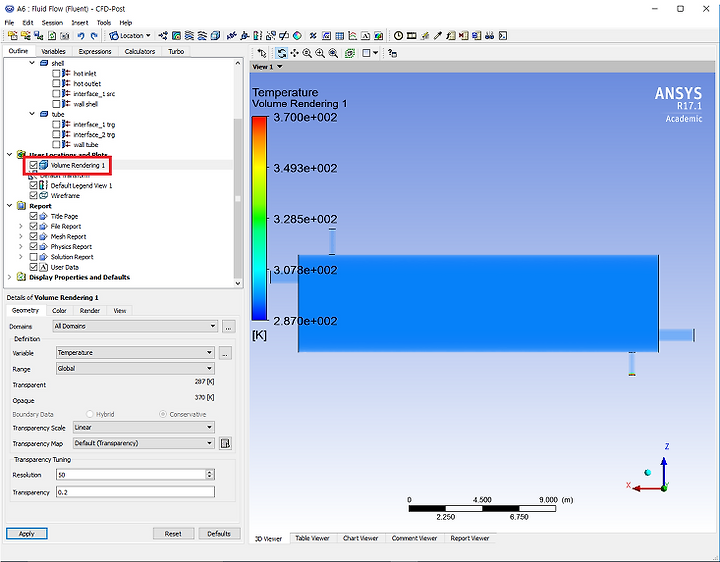The height and width of the screenshot is (562, 720).
Task: Click the Save State toolbar icon
Action: [39, 35]
